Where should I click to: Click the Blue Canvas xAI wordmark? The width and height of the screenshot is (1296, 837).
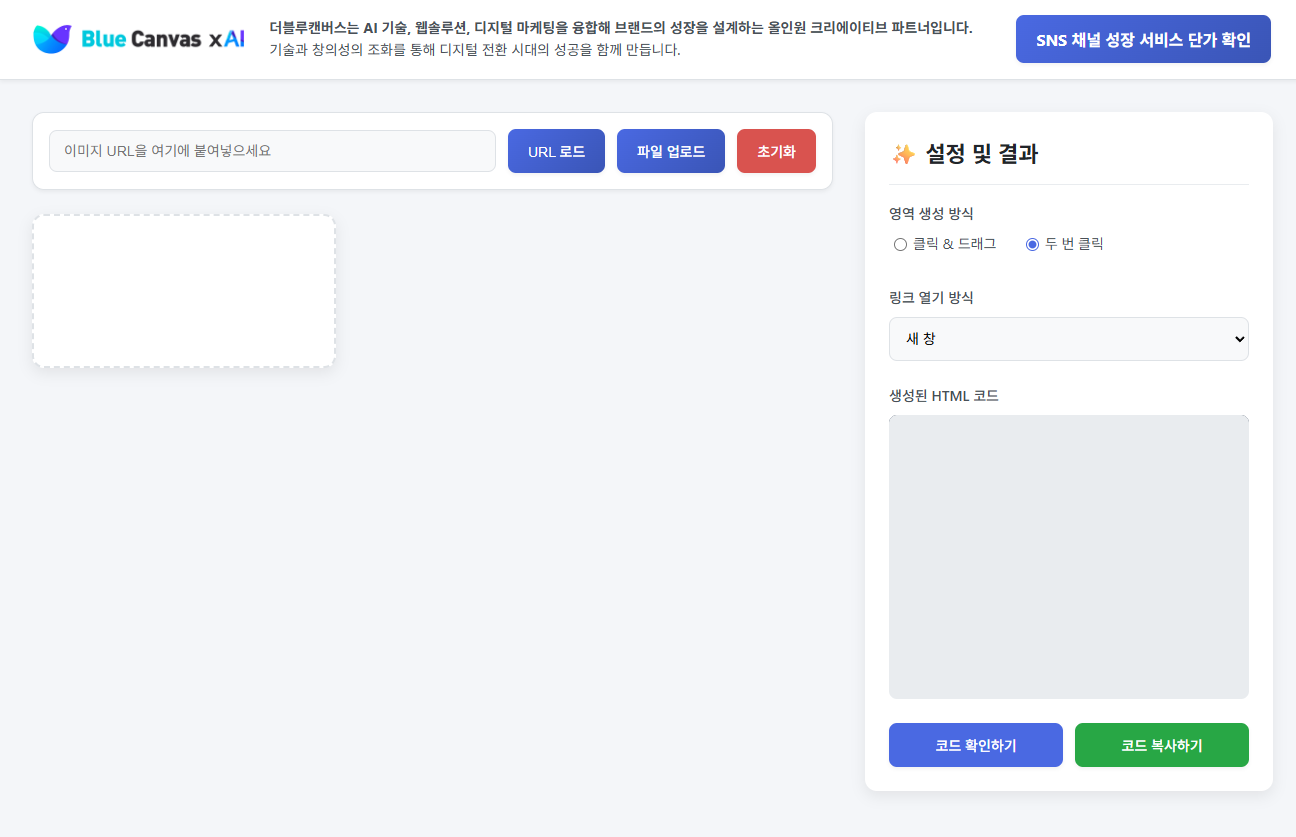(162, 39)
